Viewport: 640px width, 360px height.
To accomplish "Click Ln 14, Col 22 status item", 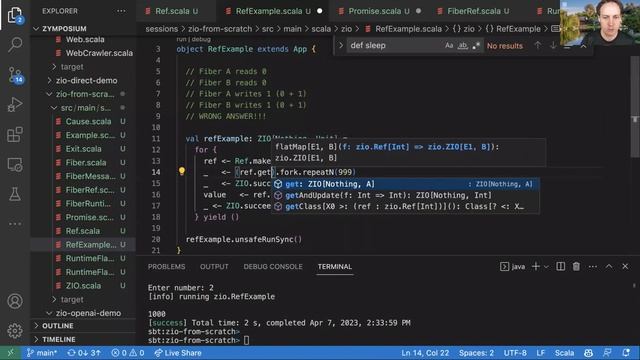I will [x=425, y=353].
